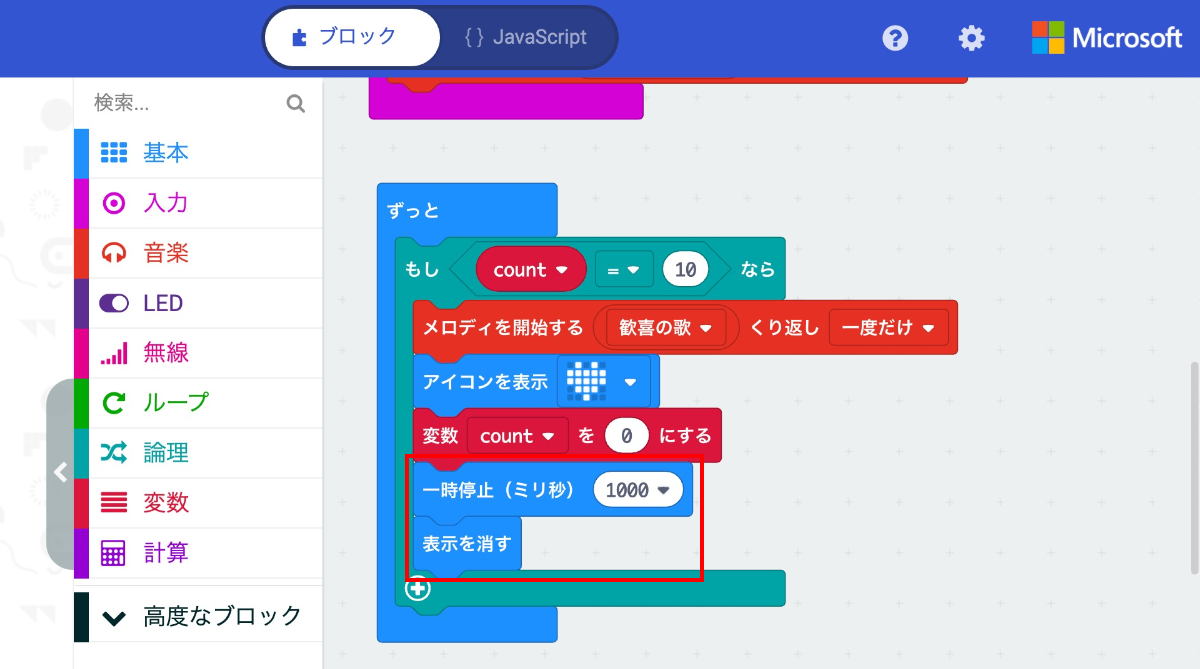Click the Microsoft logo link
1200x669 pixels.
pos(1106,37)
